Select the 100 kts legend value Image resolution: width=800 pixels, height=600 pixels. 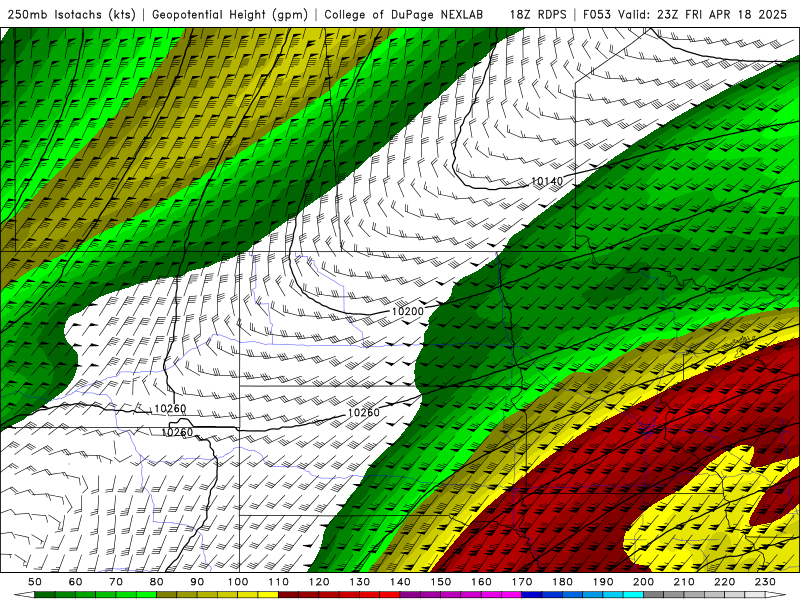[x=238, y=582]
